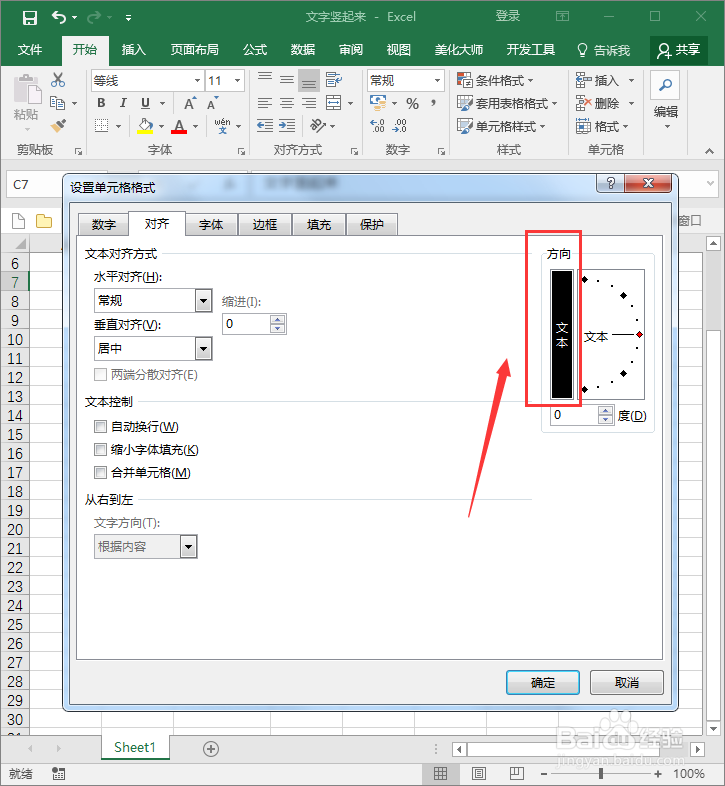
Task: Click the zoom slider handle in status bar
Action: coord(601,773)
